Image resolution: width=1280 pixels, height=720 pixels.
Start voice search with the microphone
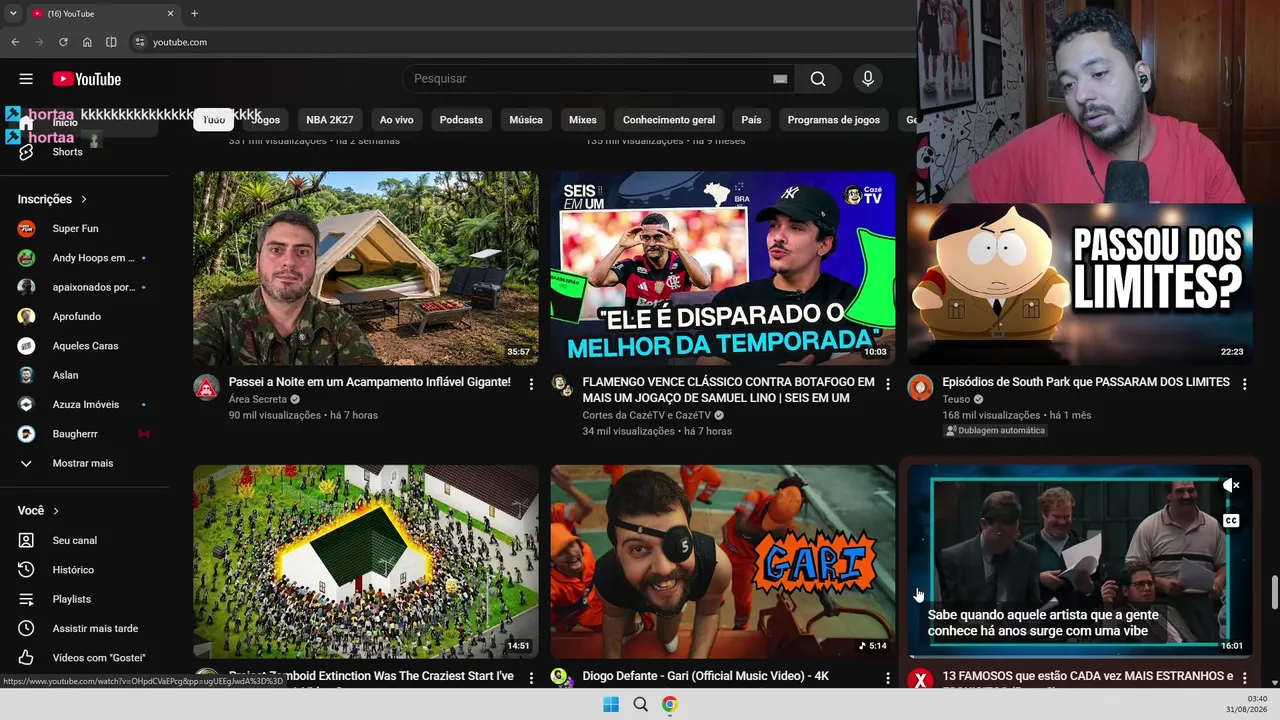tap(867, 79)
